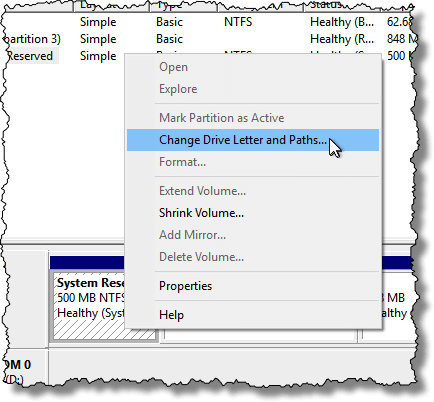Select the Reserved volume row name
This screenshot has width=434, height=402.
pos(30,56)
